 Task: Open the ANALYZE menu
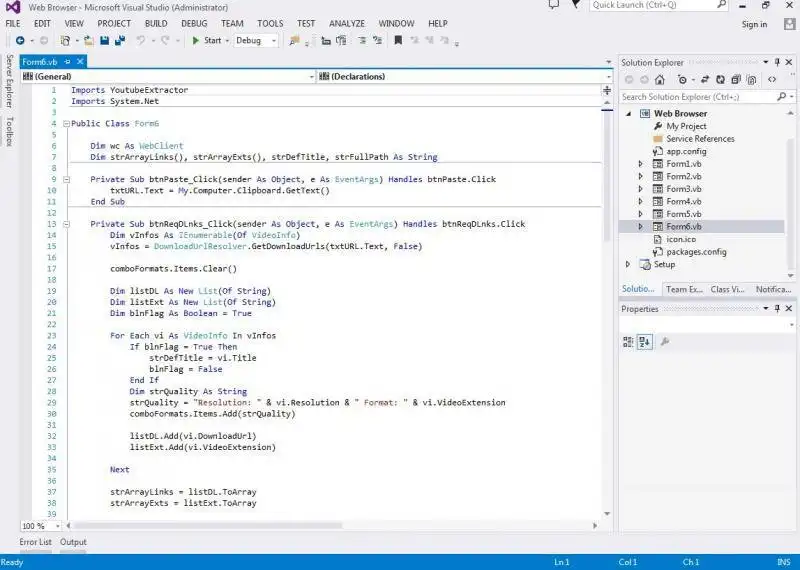(347, 23)
